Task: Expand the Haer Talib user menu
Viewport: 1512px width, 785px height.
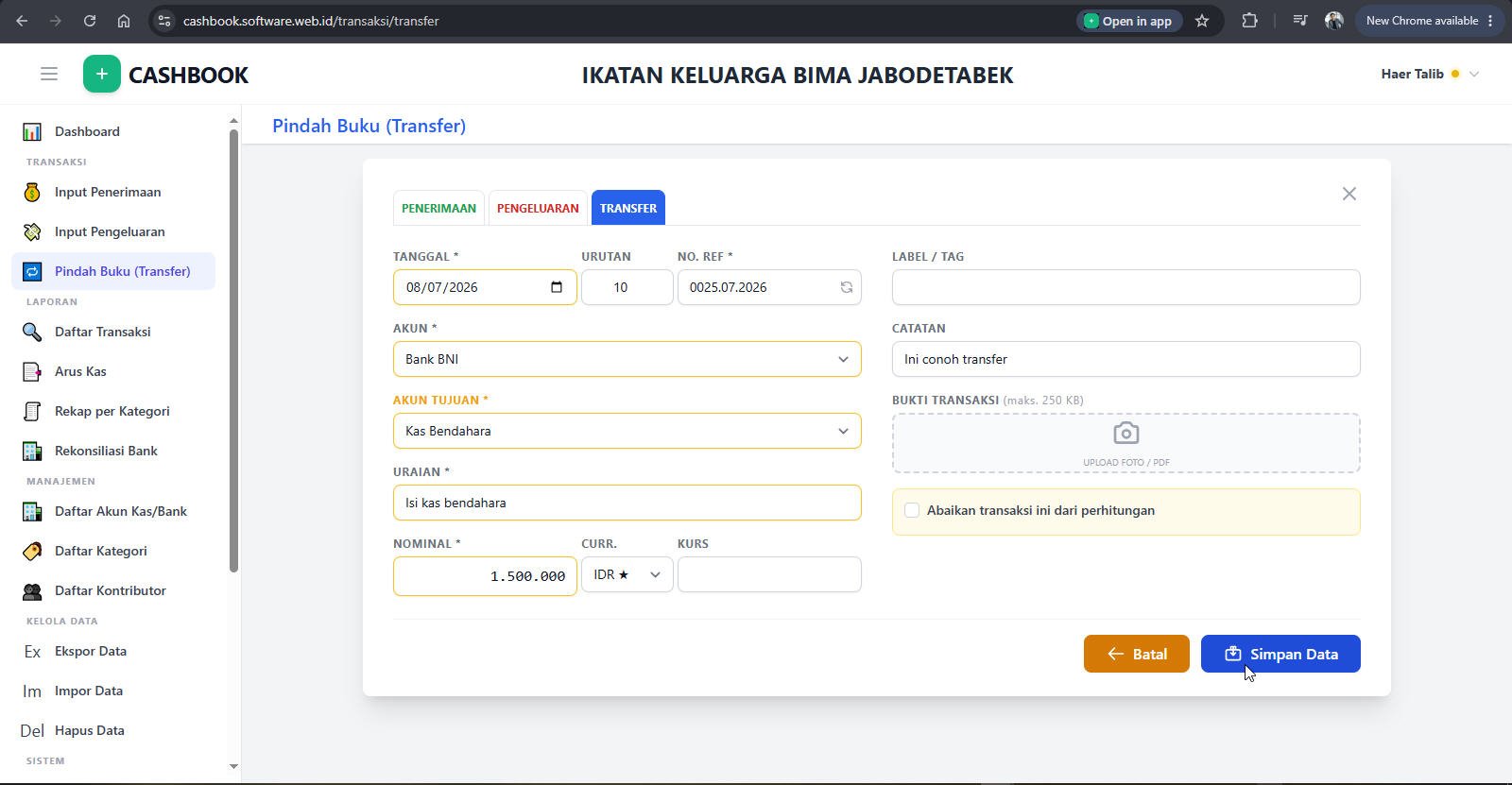Action: (1429, 74)
